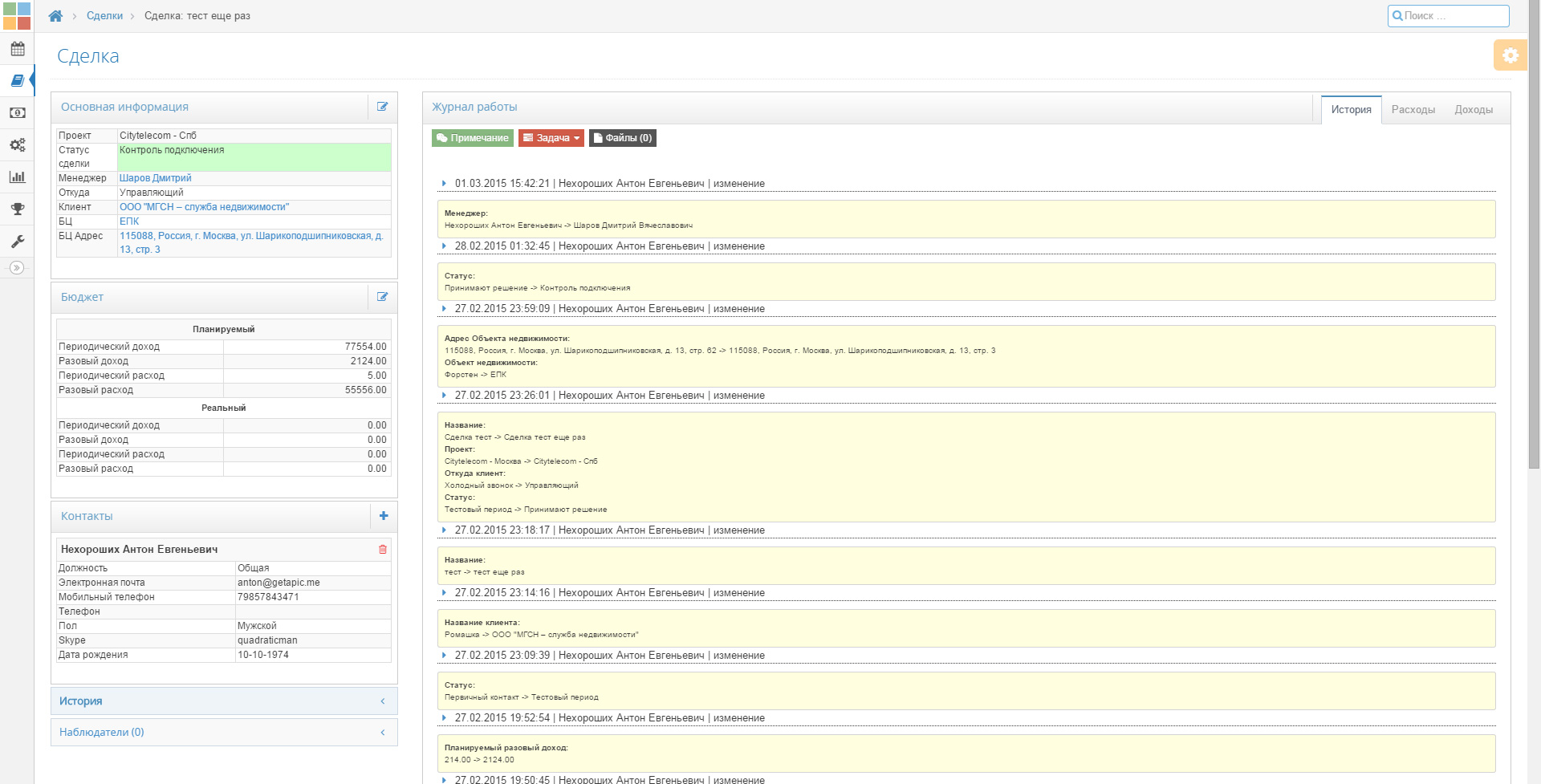Image resolution: width=1541 pixels, height=784 pixels.
Task: Open the calendar icon in the sidebar
Action: 17,49
